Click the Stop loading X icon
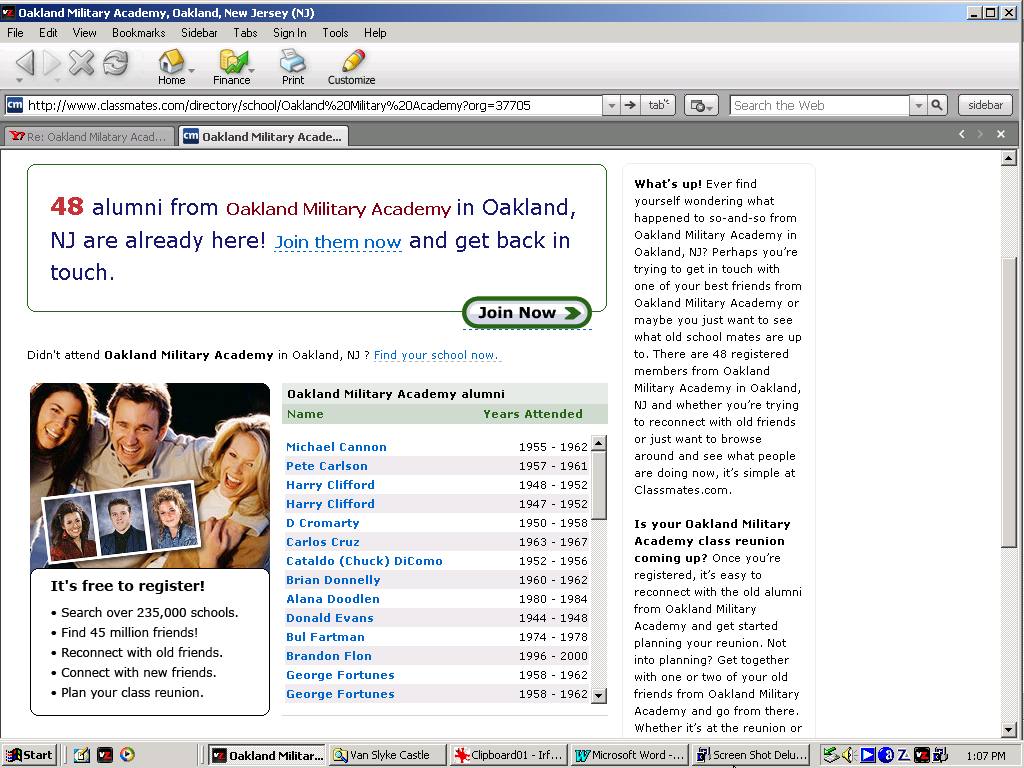This screenshot has width=1024, height=768. 81,63
